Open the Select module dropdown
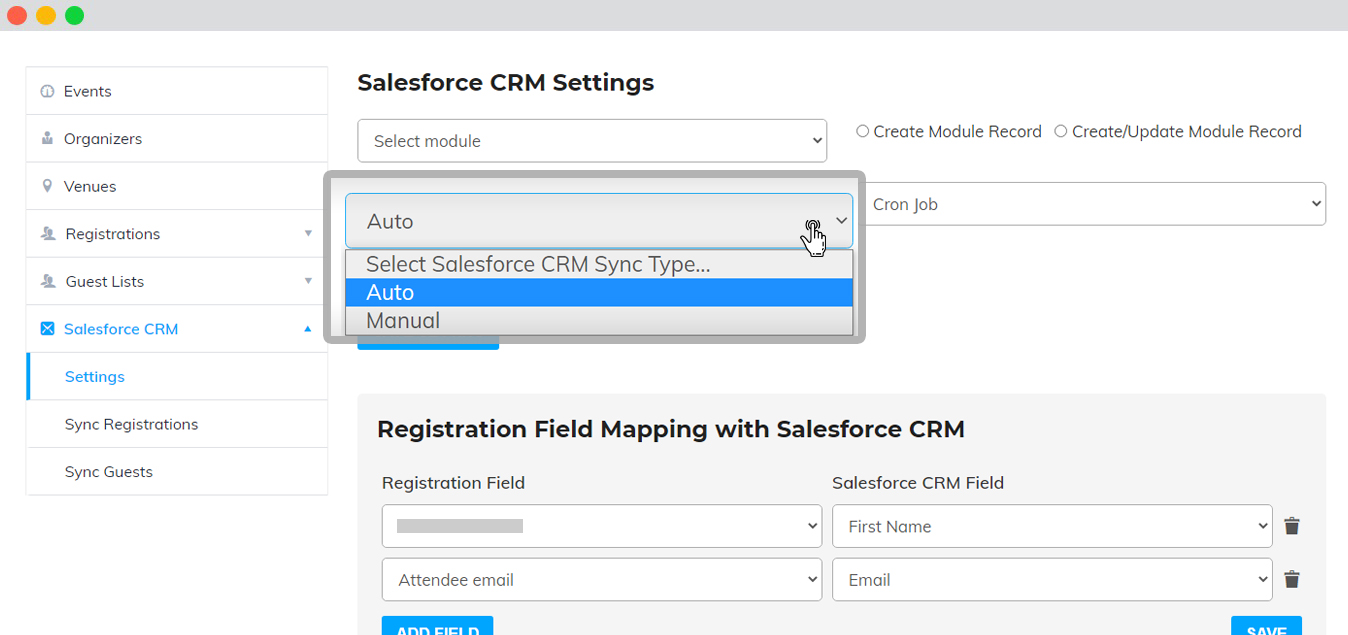The height and width of the screenshot is (635, 1348). click(592, 141)
